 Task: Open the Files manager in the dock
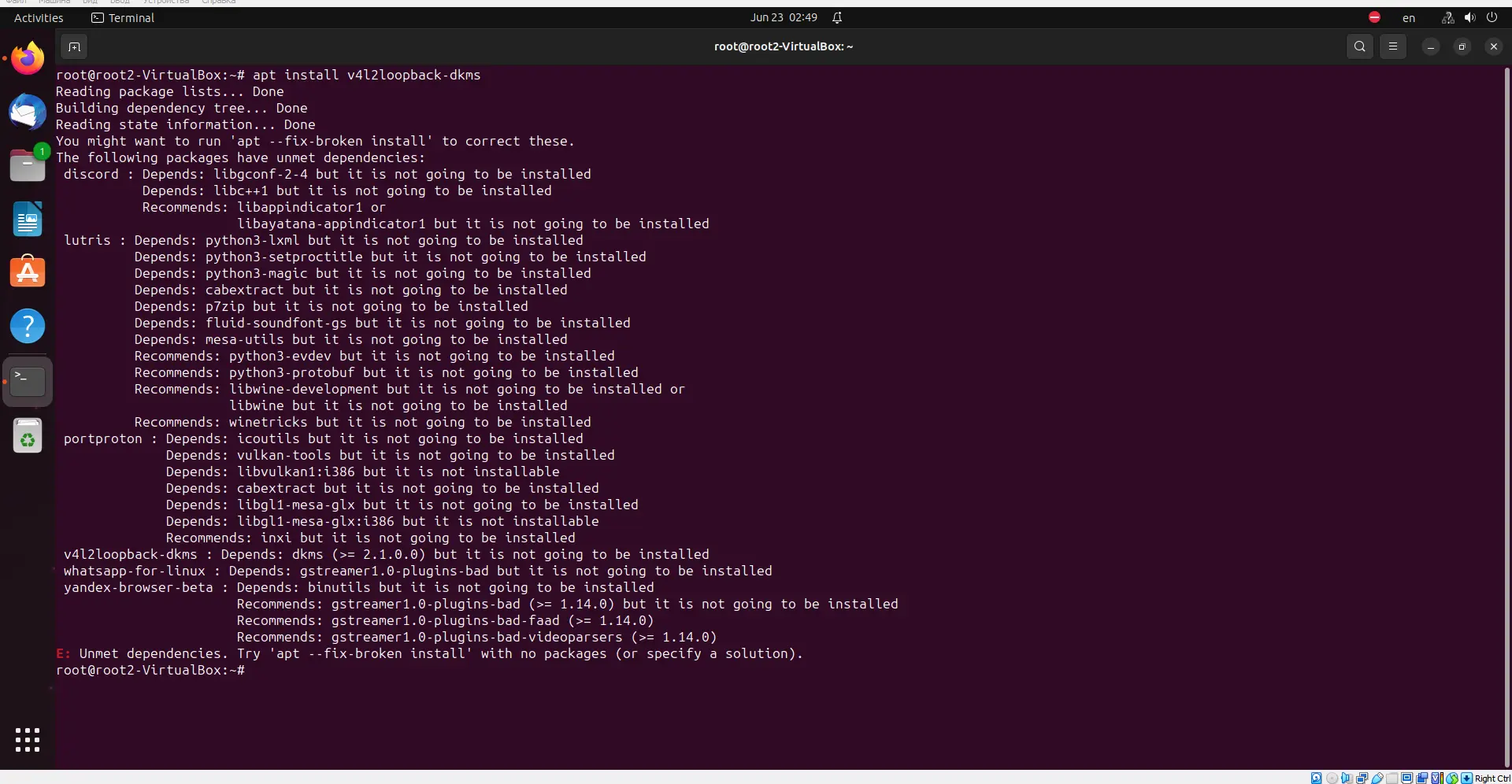pyautogui.click(x=28, y=165)
